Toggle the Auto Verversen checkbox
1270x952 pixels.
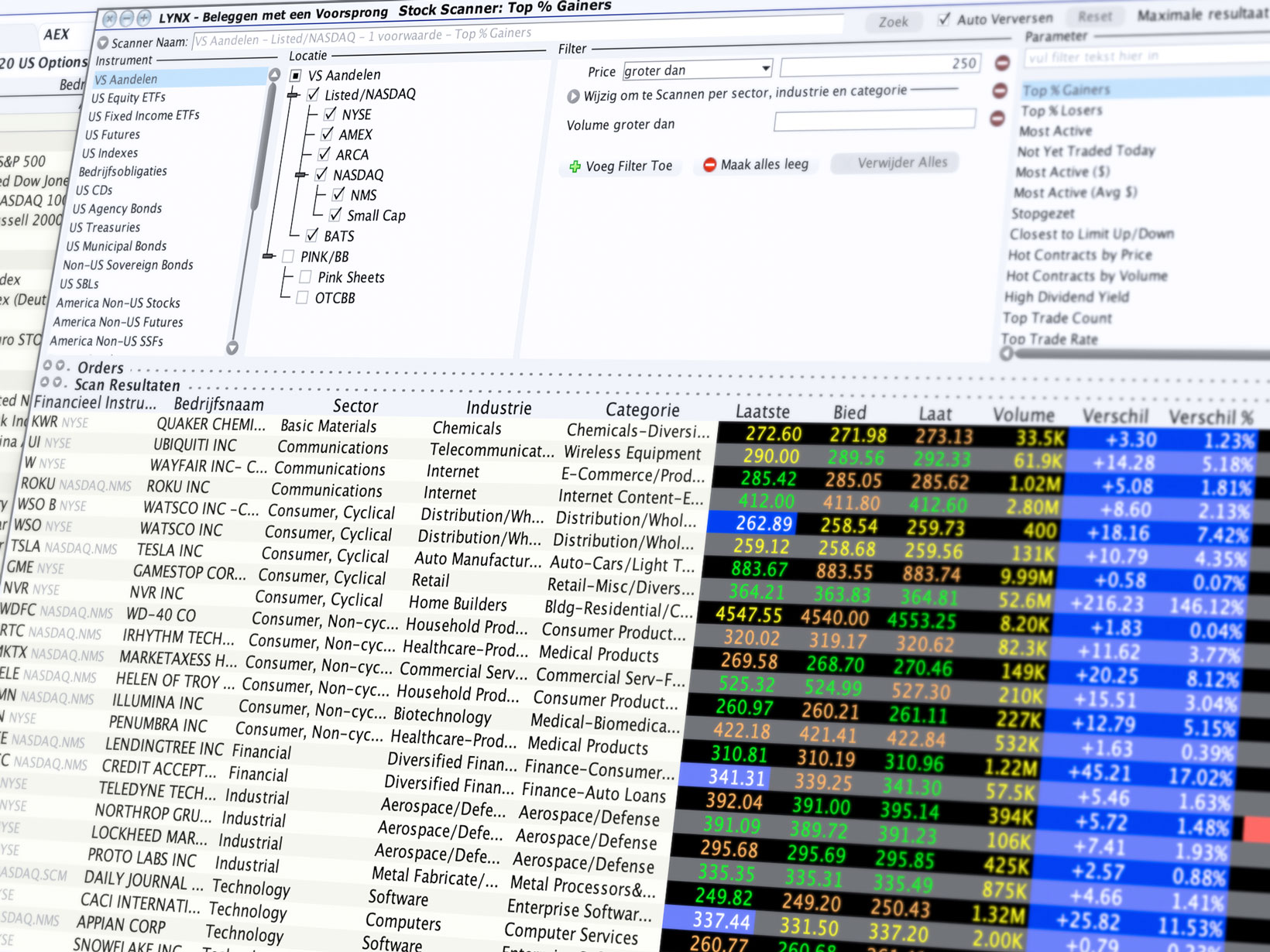click(x=944, y=19)
